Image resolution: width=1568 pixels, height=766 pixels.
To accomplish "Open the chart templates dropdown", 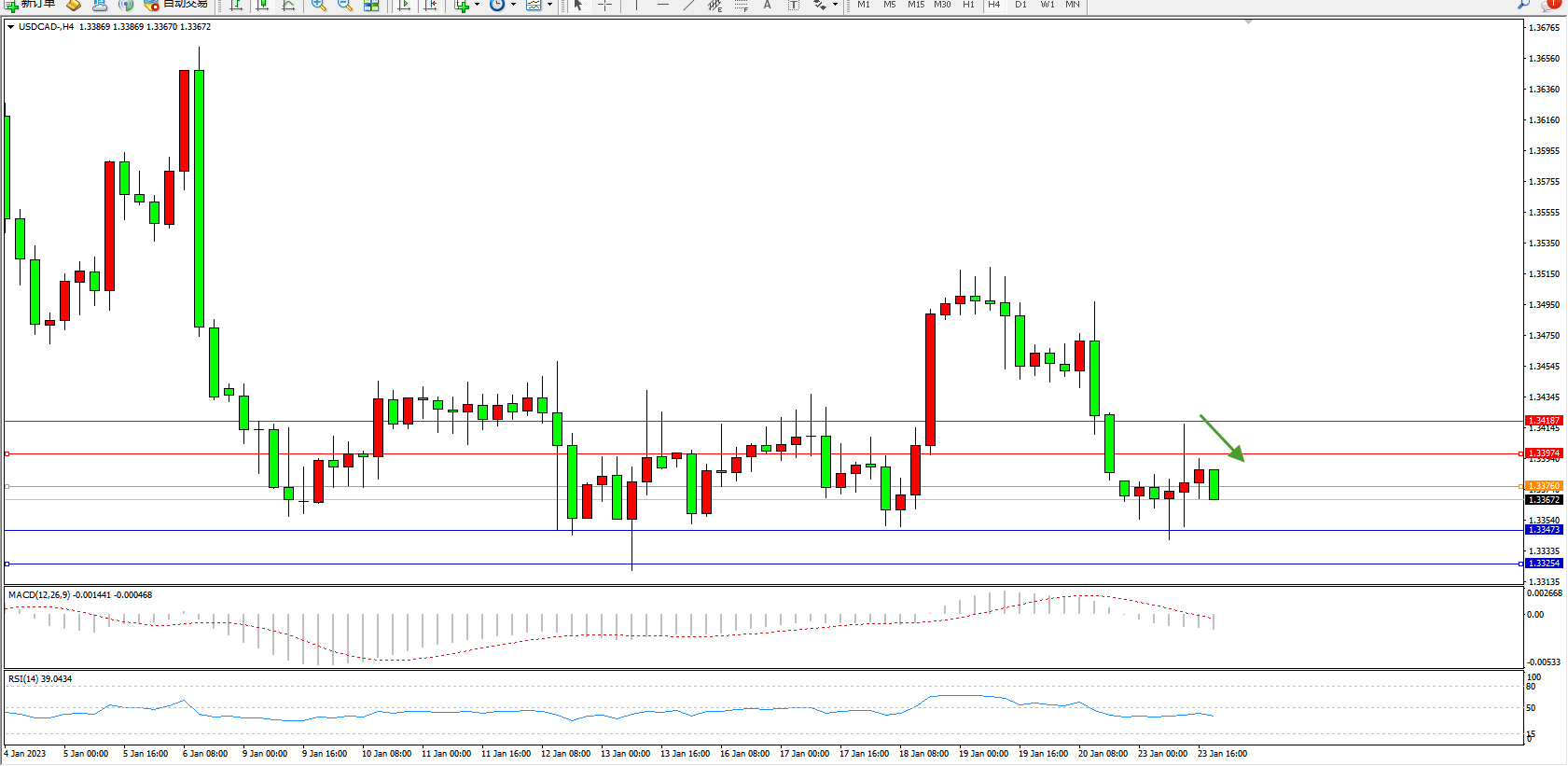I will click(x=549, y=5).
